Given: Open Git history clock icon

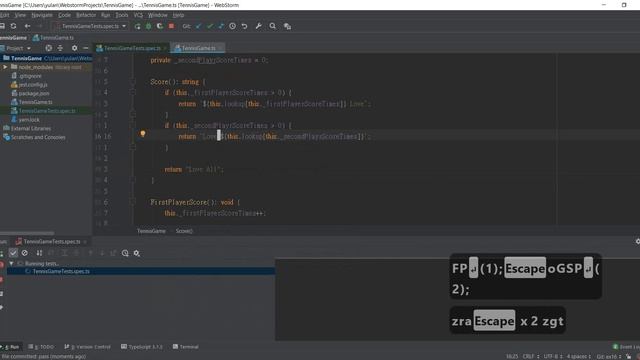Looking at the screenshot, I should pos(232,26).
